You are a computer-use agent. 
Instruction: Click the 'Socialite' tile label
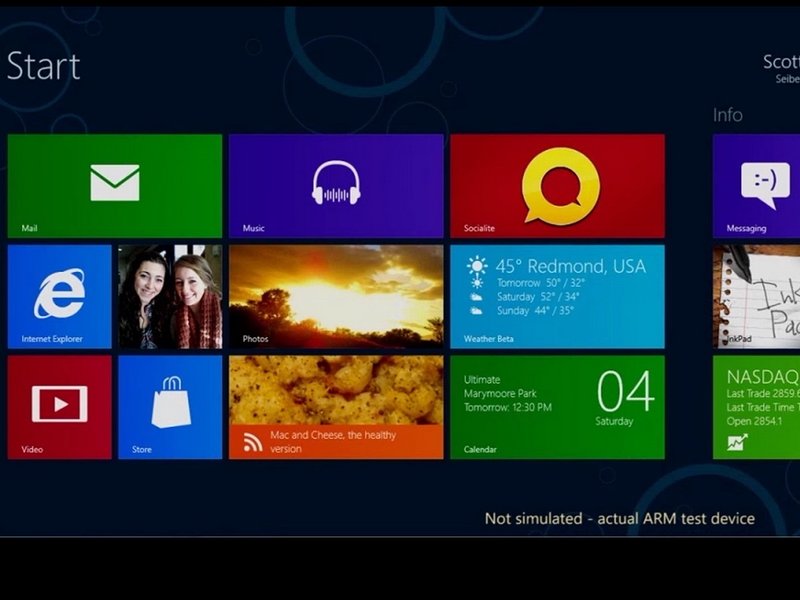click(x=479, y=228)
